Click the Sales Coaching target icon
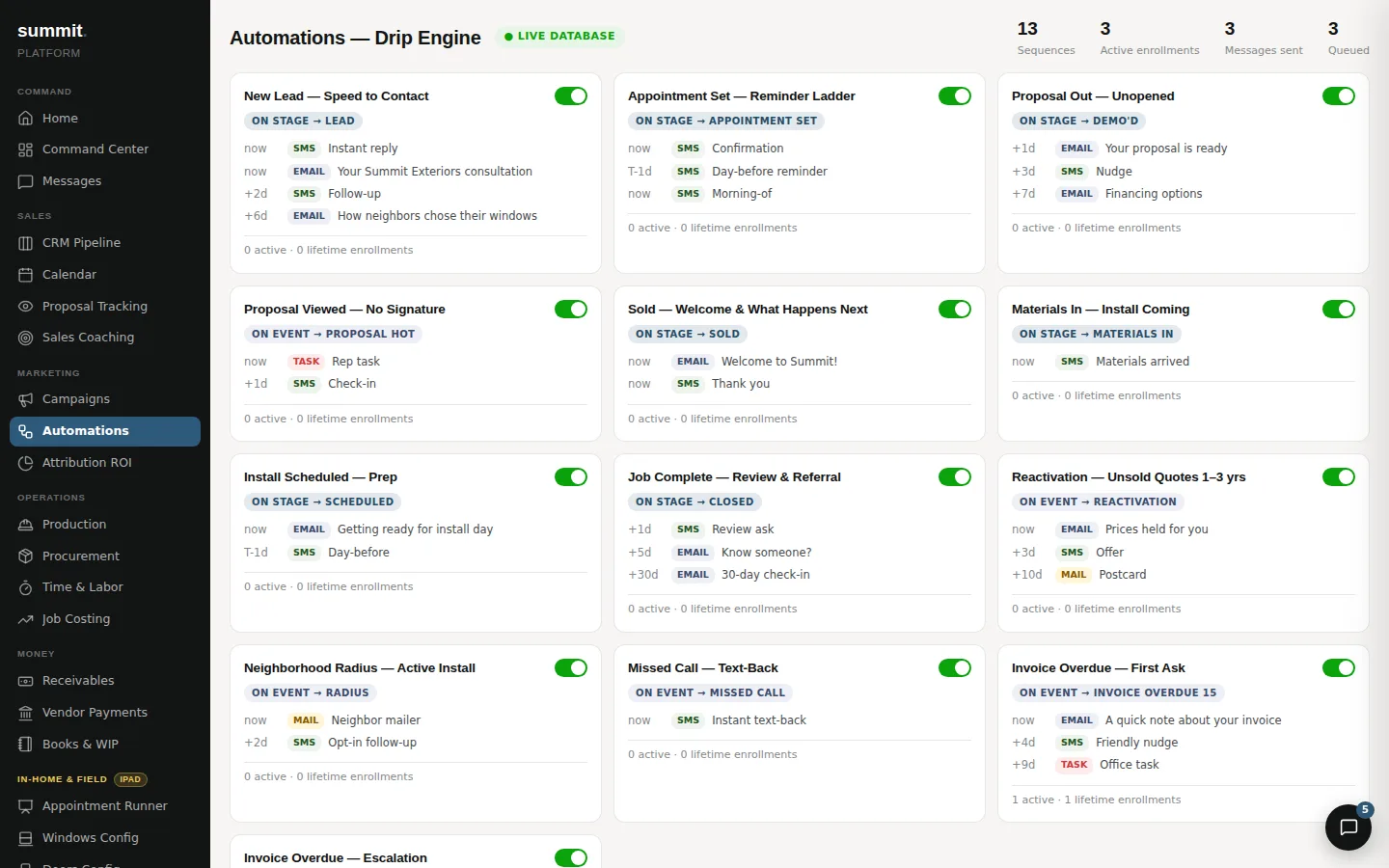The width and height of the screenshot is (1389, 868). point(26,338)
